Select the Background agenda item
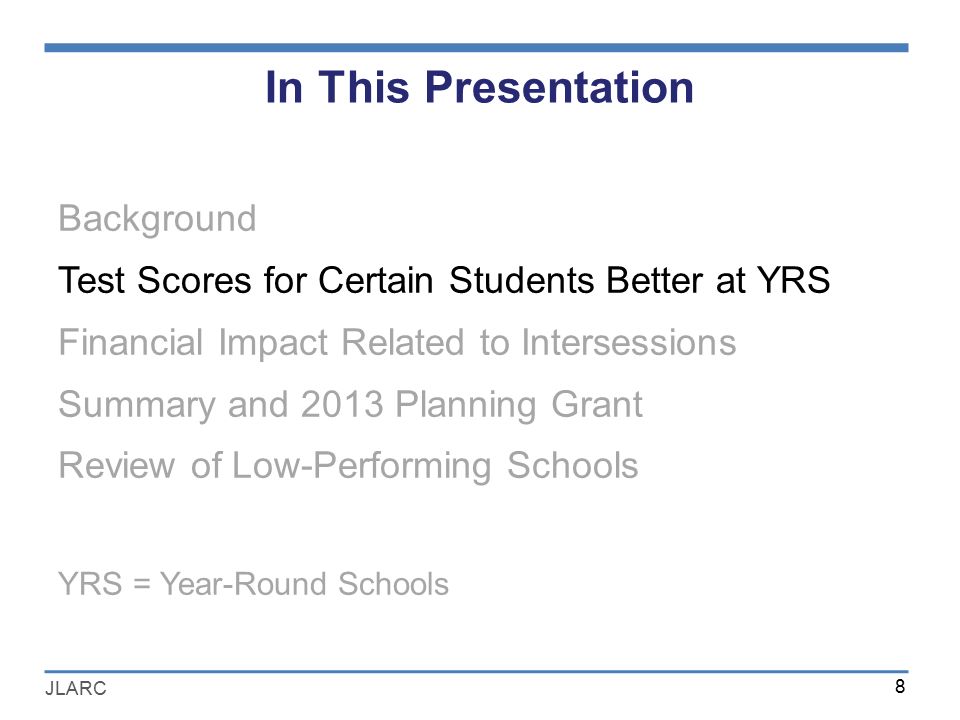The width and height of the screenshot is (960, 720). pos(157,219)
